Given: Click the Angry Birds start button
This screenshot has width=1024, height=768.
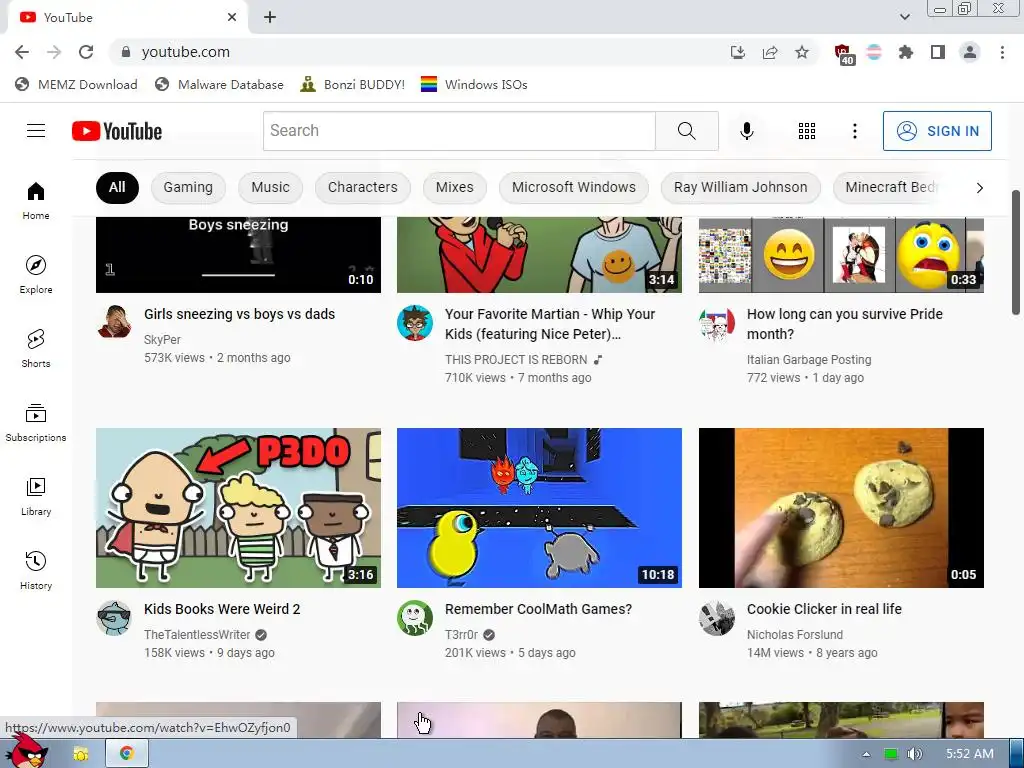Looking at the screenshot, I should click(26, 752).
